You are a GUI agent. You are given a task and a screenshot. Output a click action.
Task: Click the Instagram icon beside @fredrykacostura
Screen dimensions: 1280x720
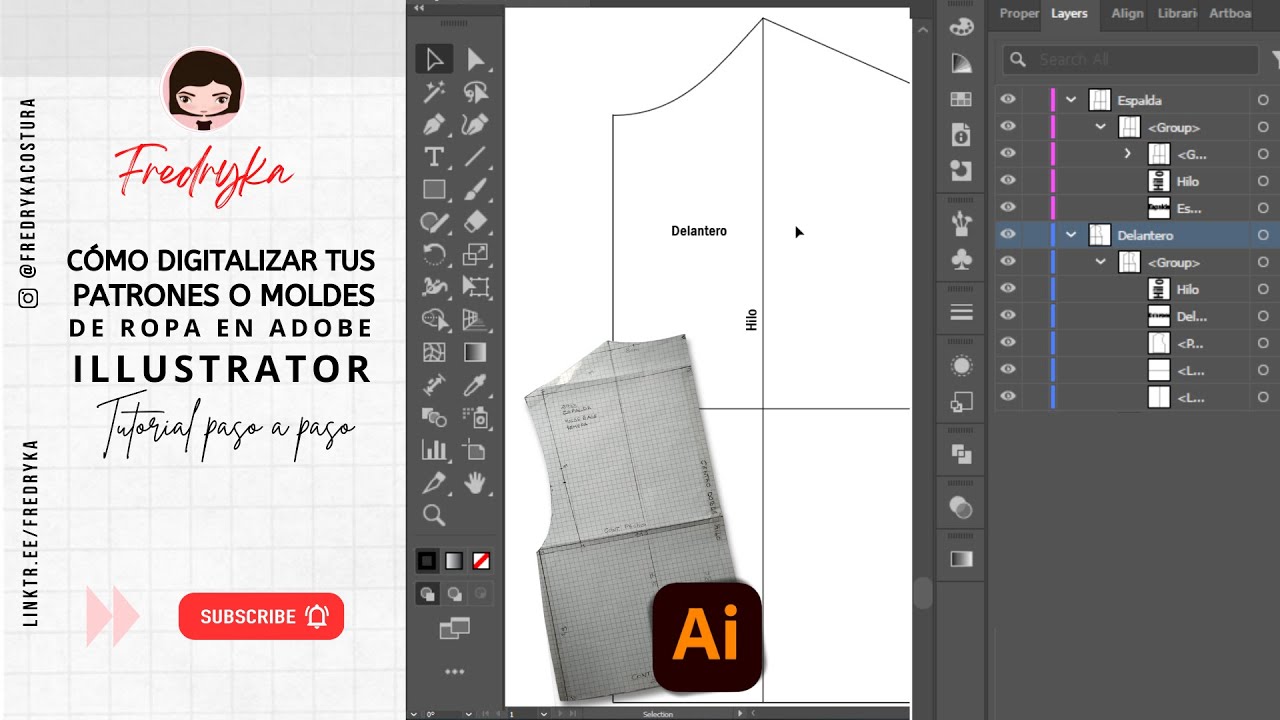[29, 298]
